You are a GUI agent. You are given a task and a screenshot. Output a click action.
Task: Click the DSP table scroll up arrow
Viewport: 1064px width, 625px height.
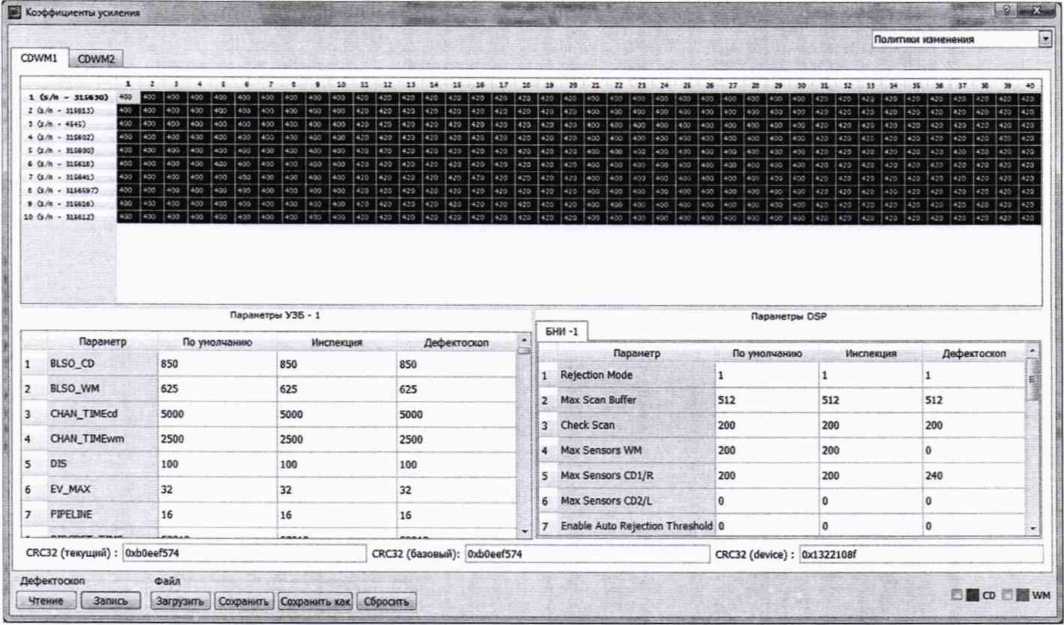tap(1033, 350)
